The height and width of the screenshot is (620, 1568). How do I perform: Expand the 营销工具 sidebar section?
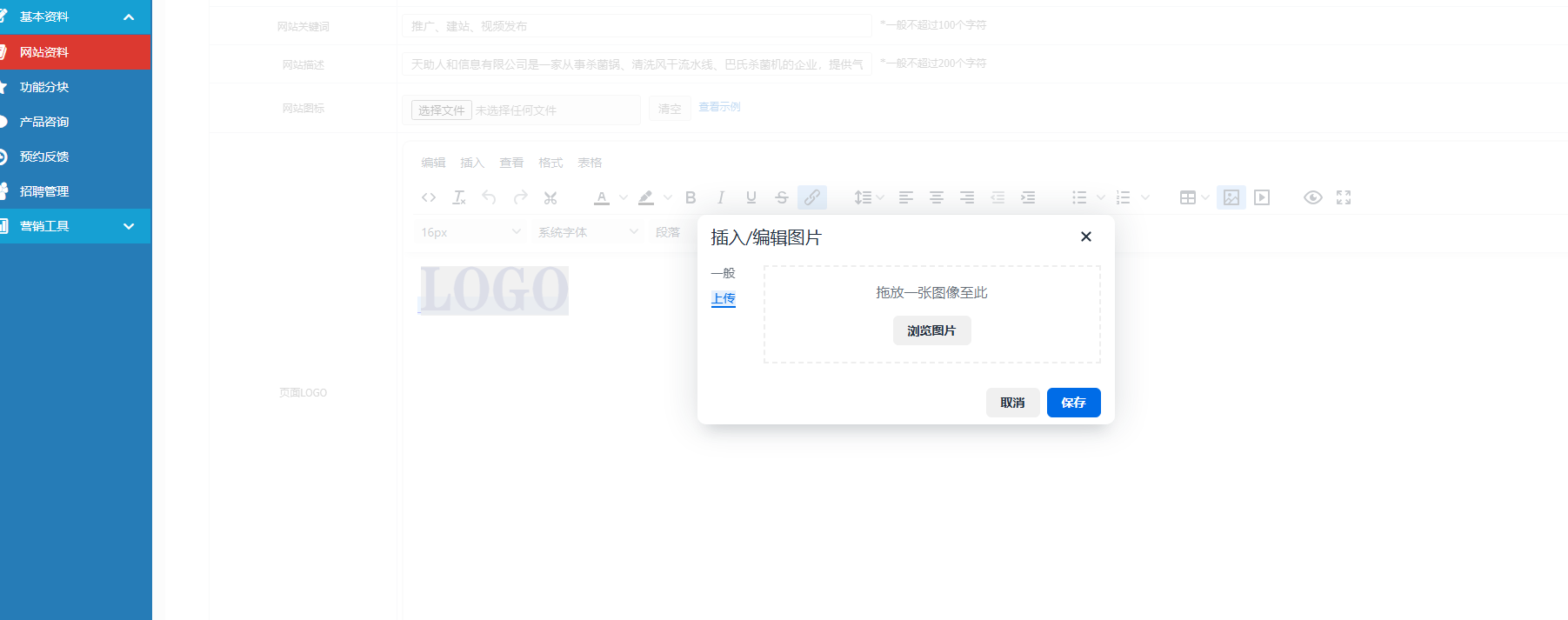click(76, 226)
